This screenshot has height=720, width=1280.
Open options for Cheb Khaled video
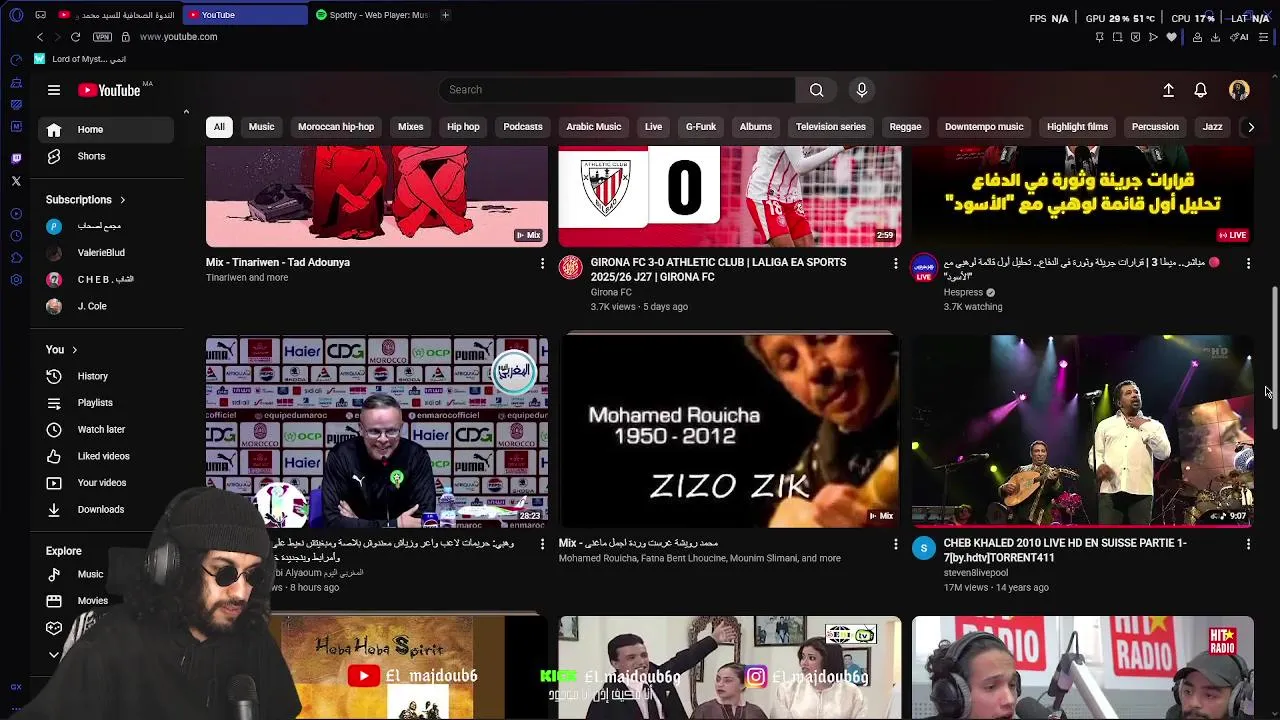[x=1248, y=544]
